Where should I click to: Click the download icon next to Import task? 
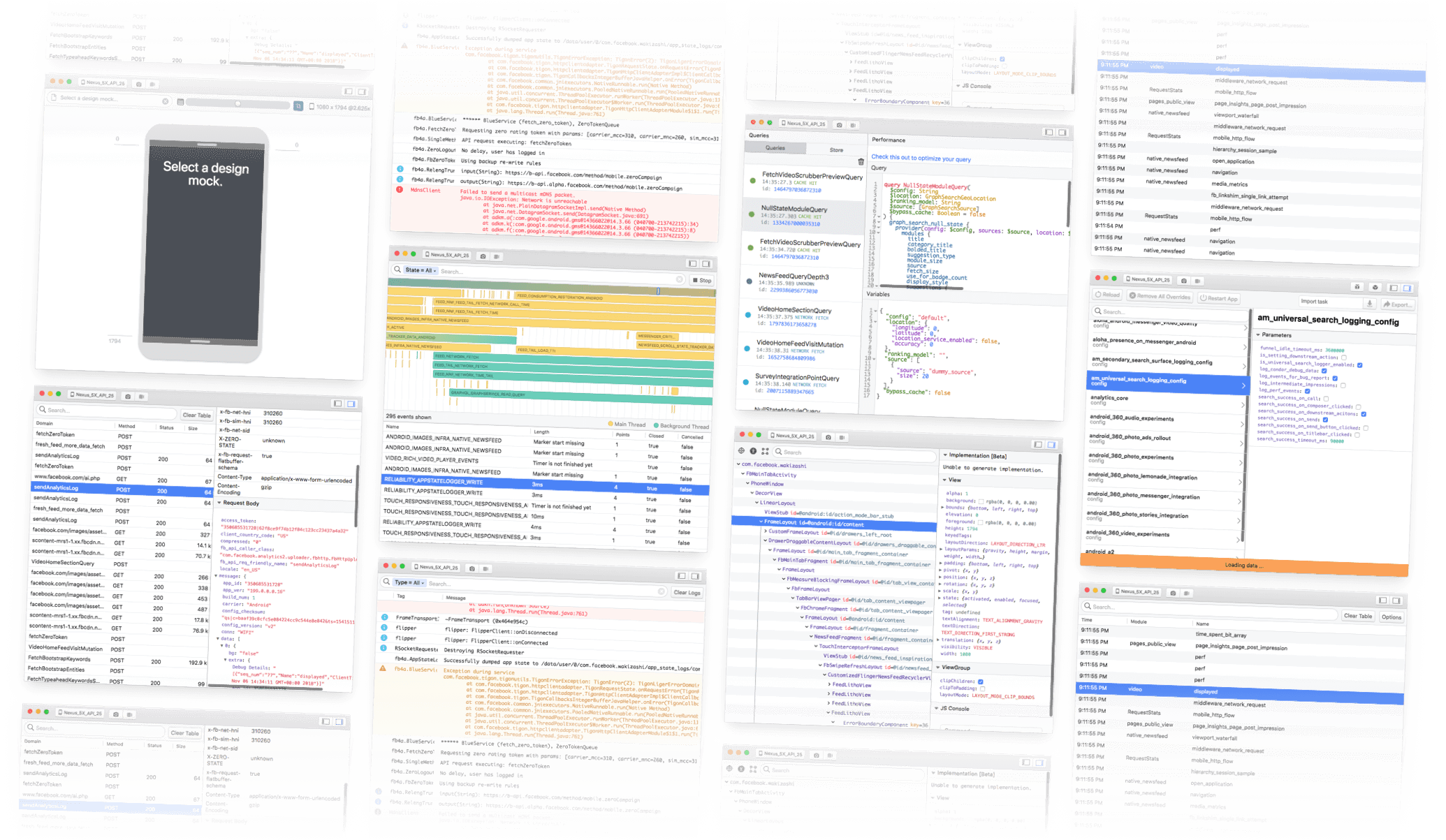click(x=1370, y=304)
